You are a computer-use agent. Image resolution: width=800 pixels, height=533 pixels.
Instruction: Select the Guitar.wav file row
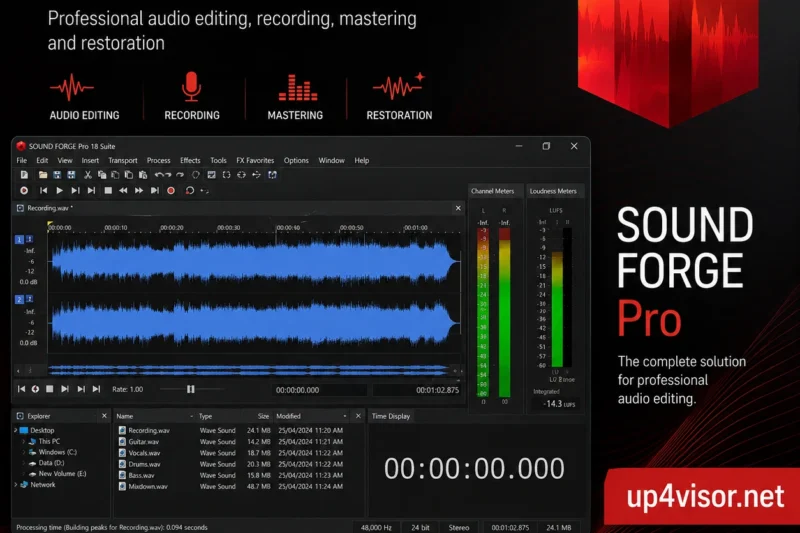point(231,442)
